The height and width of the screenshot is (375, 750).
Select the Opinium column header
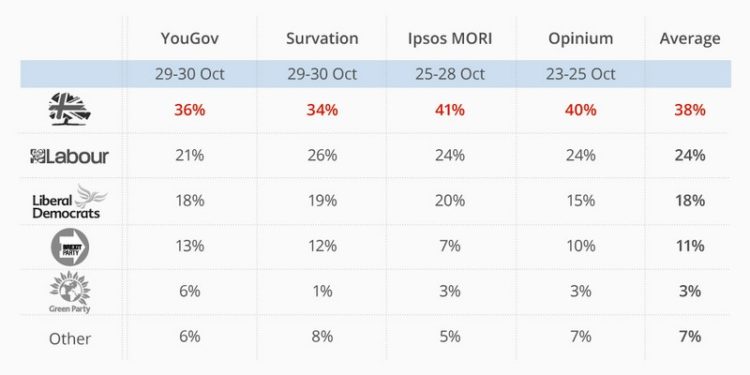581,38
